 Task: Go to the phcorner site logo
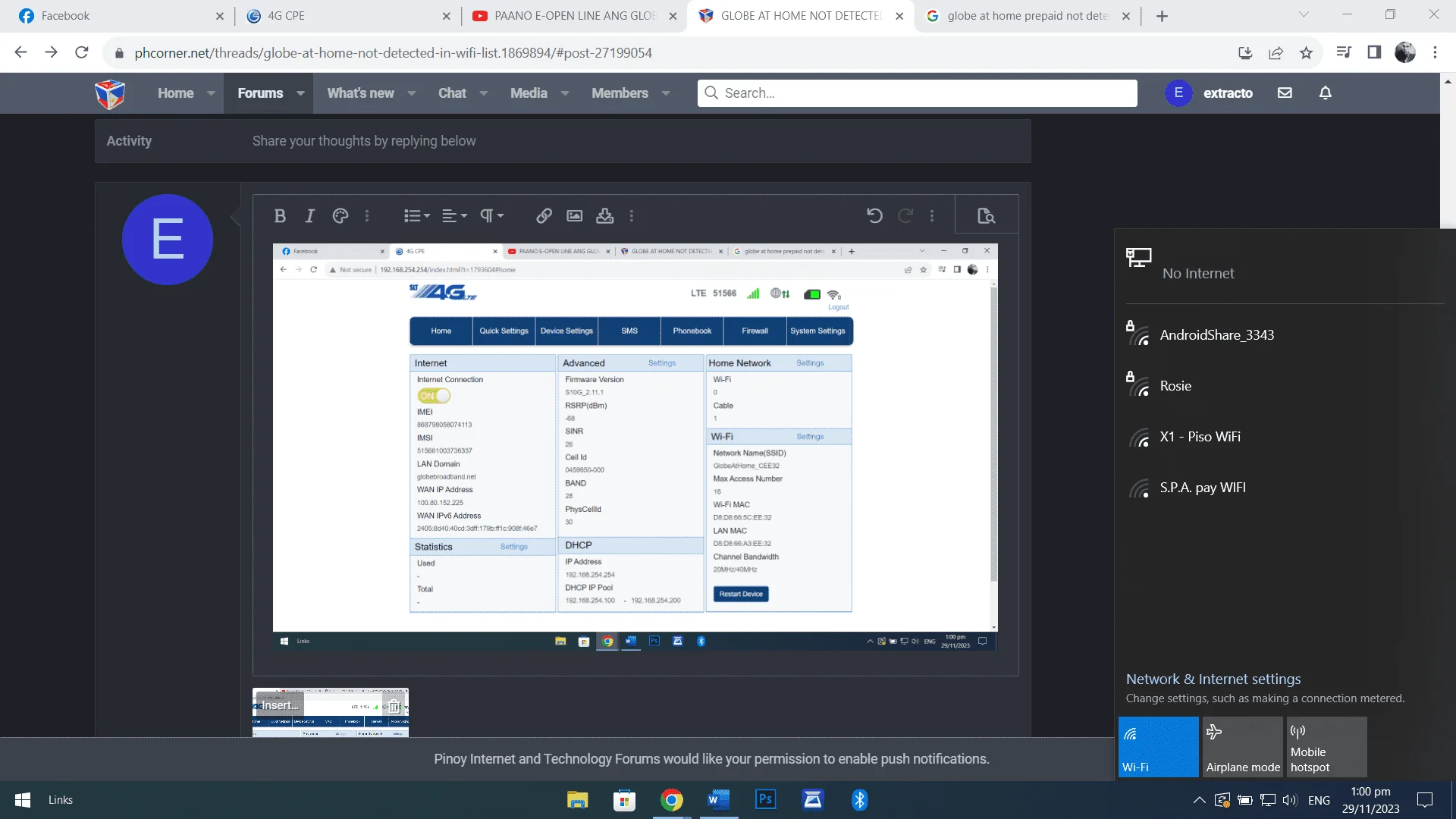(x=110, y=93)
